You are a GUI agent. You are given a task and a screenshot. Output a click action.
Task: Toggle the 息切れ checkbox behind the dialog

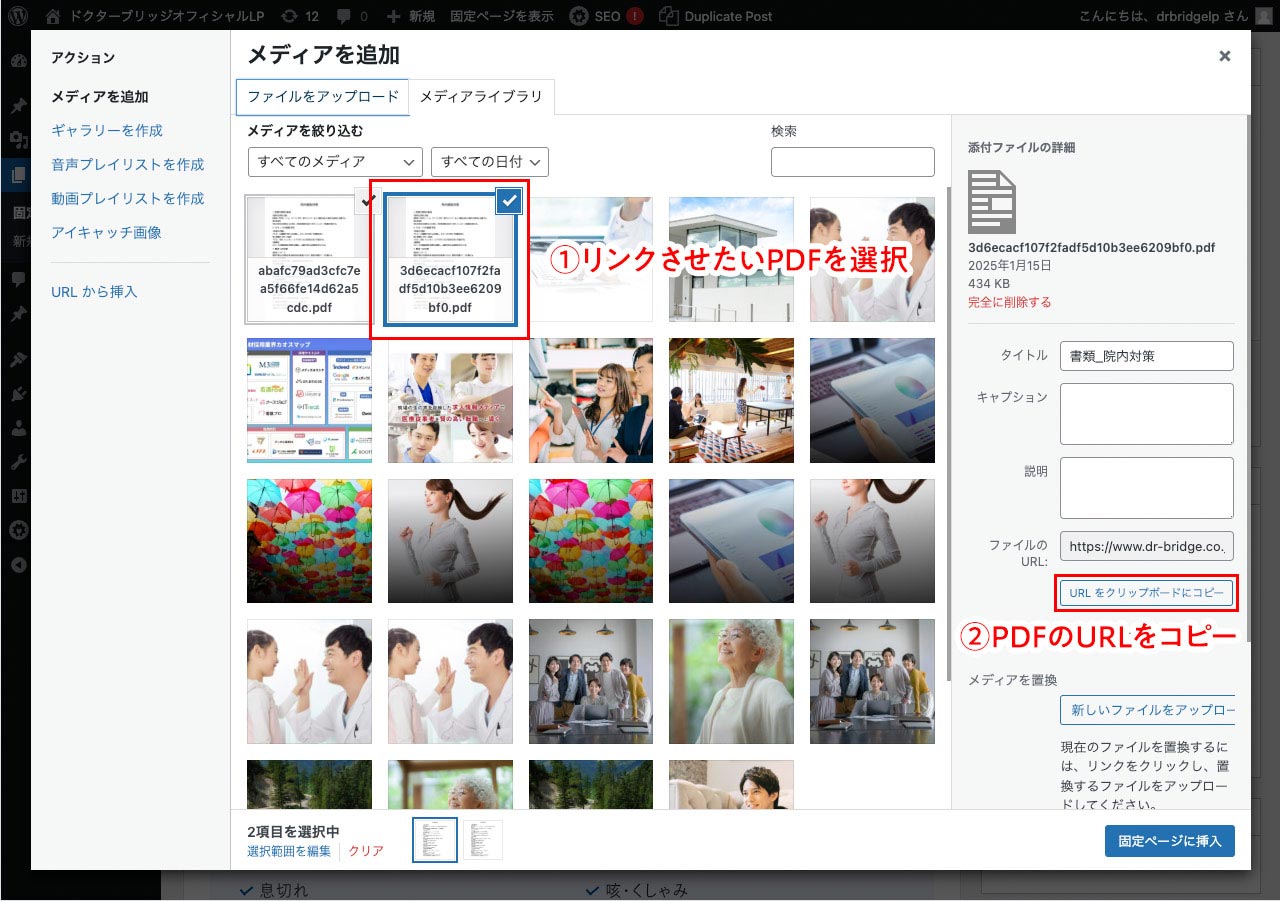[246, 890]
